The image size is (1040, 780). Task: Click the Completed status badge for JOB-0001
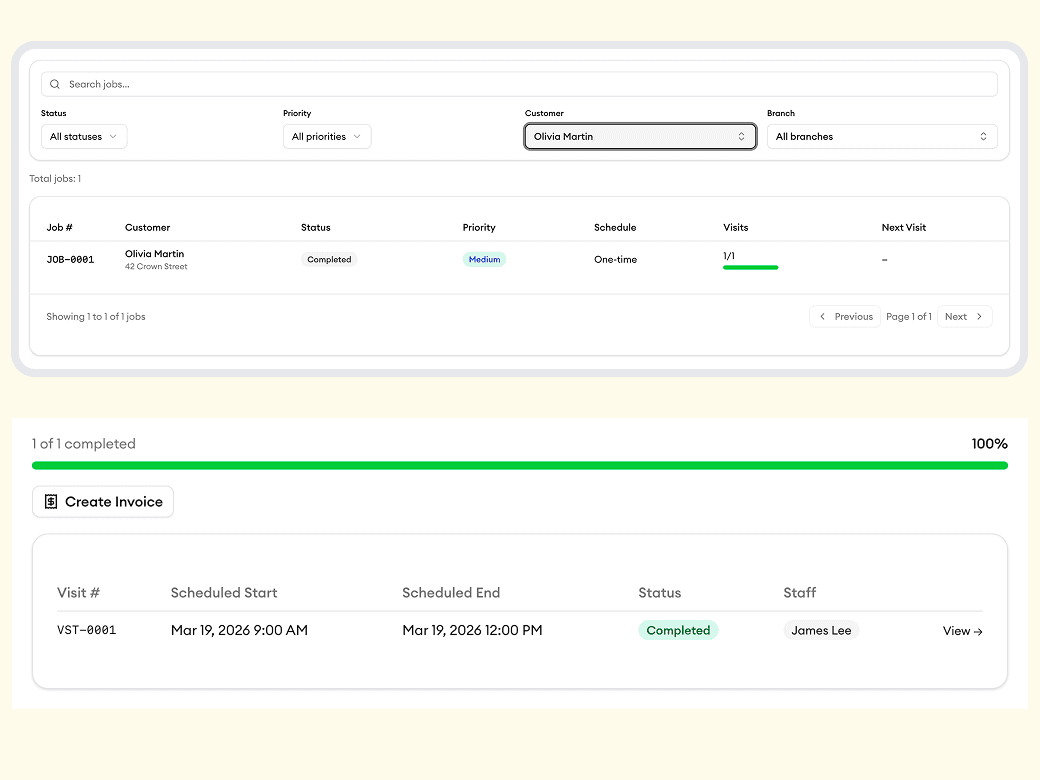[329, 260]
